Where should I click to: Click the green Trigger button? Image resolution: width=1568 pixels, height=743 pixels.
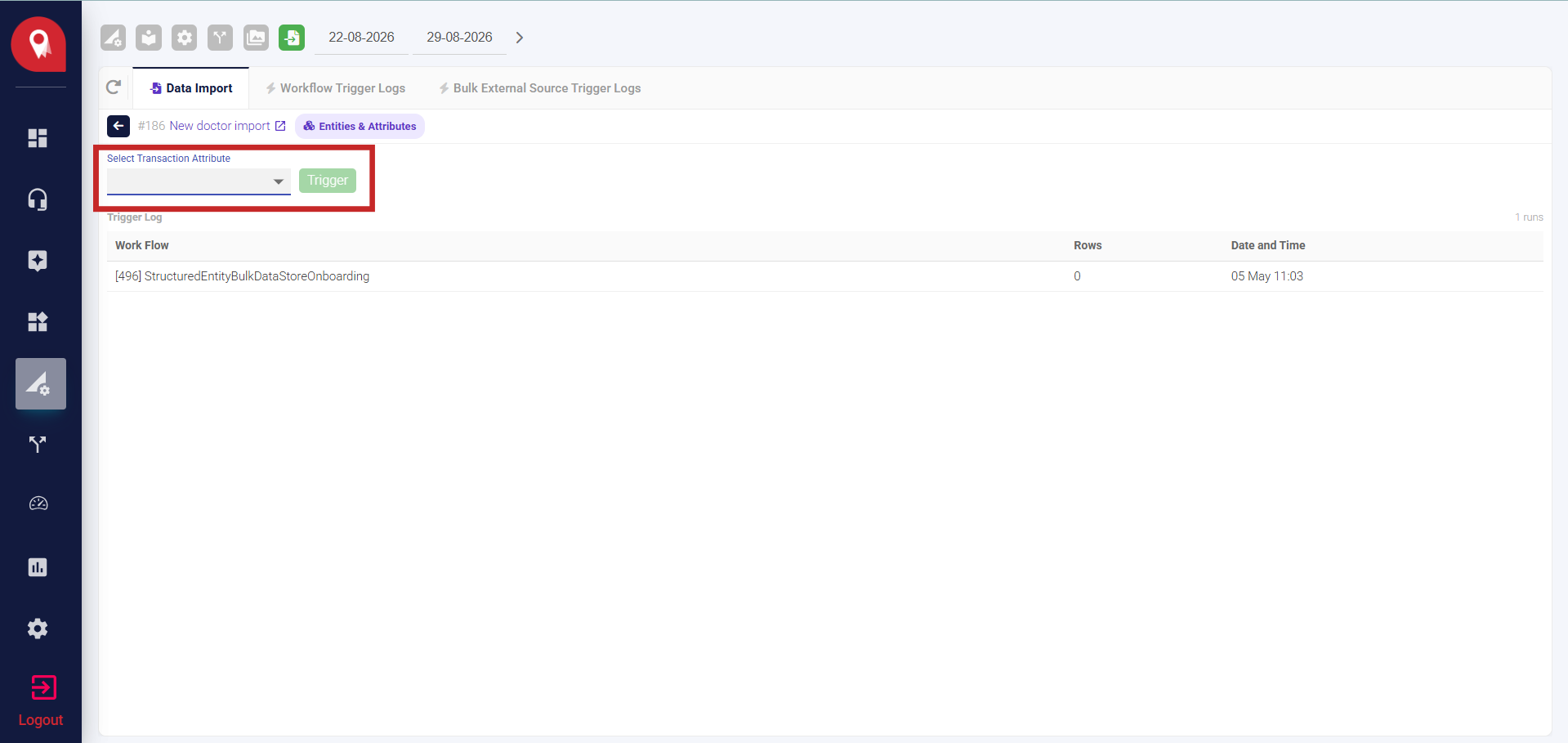[x=328, y=181]
